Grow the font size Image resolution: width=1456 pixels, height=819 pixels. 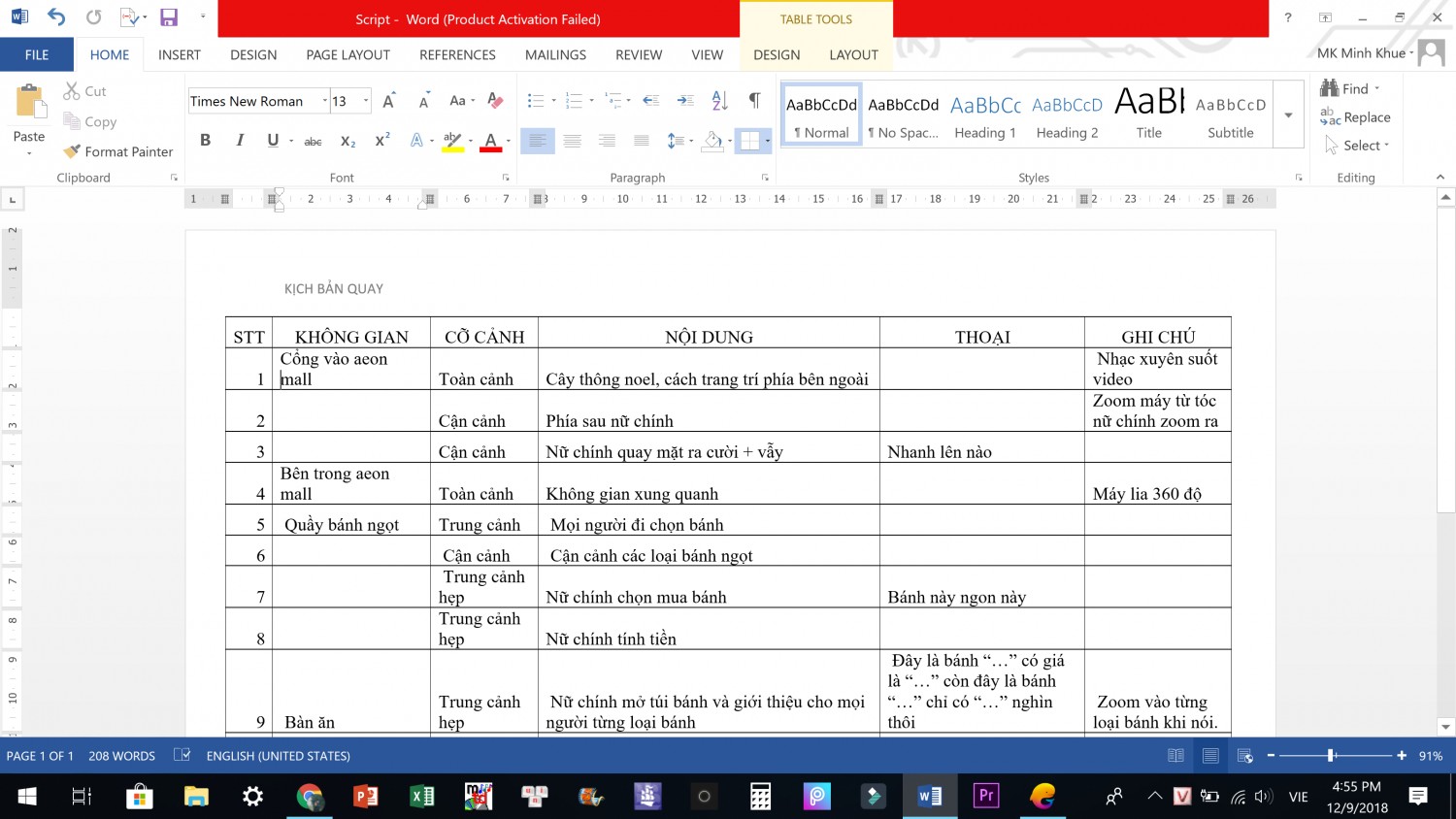click(388, 101)
